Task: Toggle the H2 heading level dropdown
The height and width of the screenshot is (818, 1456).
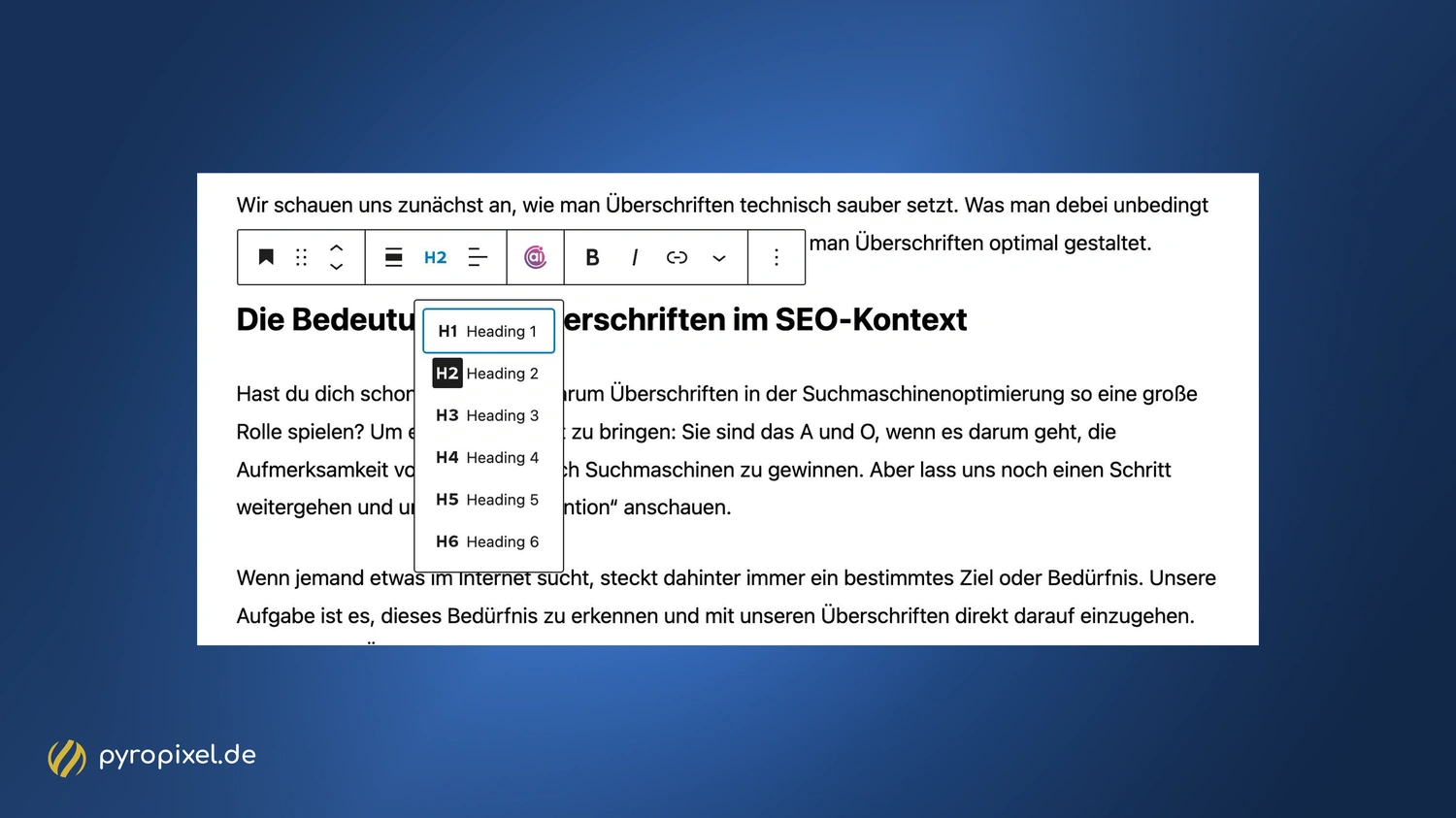Action: point(435,257)
